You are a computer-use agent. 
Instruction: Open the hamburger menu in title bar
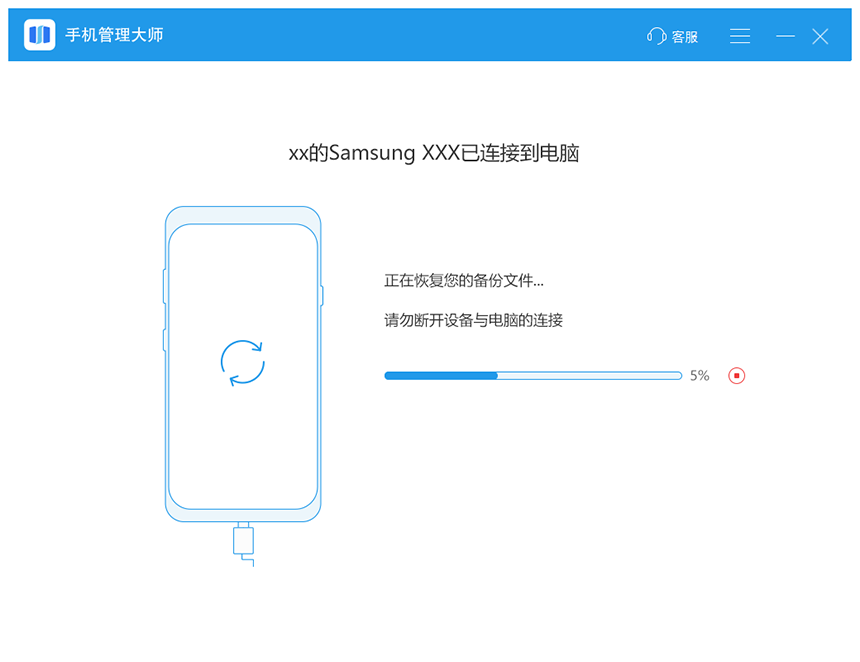740,36
